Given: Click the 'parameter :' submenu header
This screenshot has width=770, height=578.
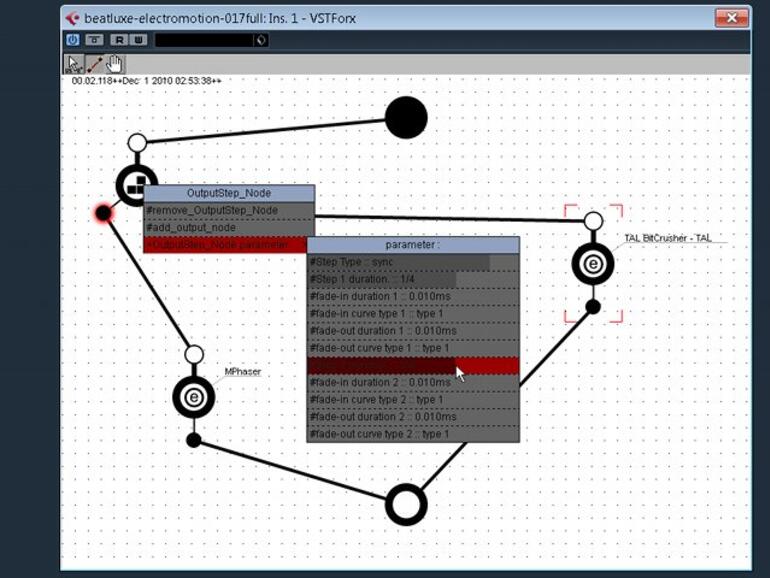Looking at the screenshot, I should coord(413,245).
